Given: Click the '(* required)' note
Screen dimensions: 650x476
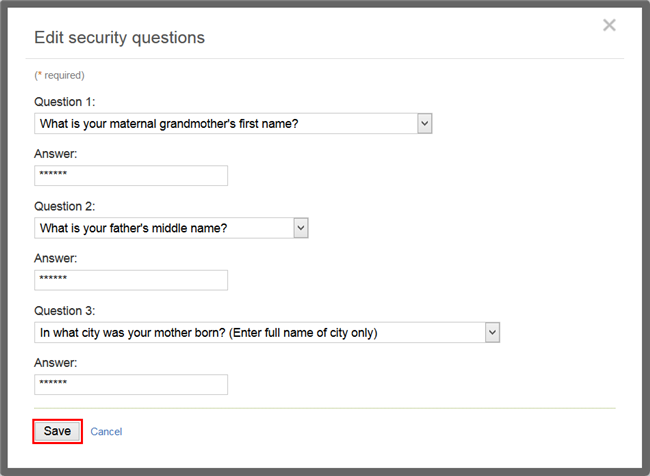Looking at the screenshot, I should pyautogui.click(x=59, y=75).
